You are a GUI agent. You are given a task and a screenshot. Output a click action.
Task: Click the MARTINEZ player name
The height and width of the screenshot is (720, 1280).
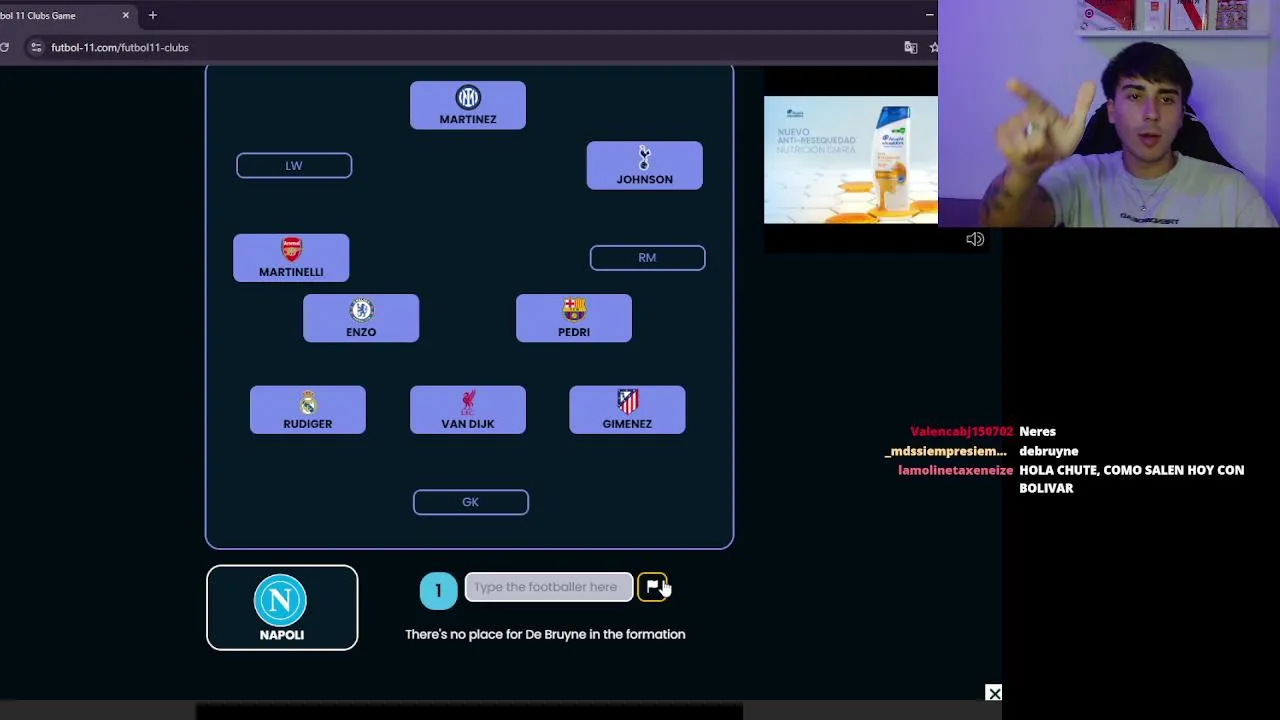click(x=467, y=119)
